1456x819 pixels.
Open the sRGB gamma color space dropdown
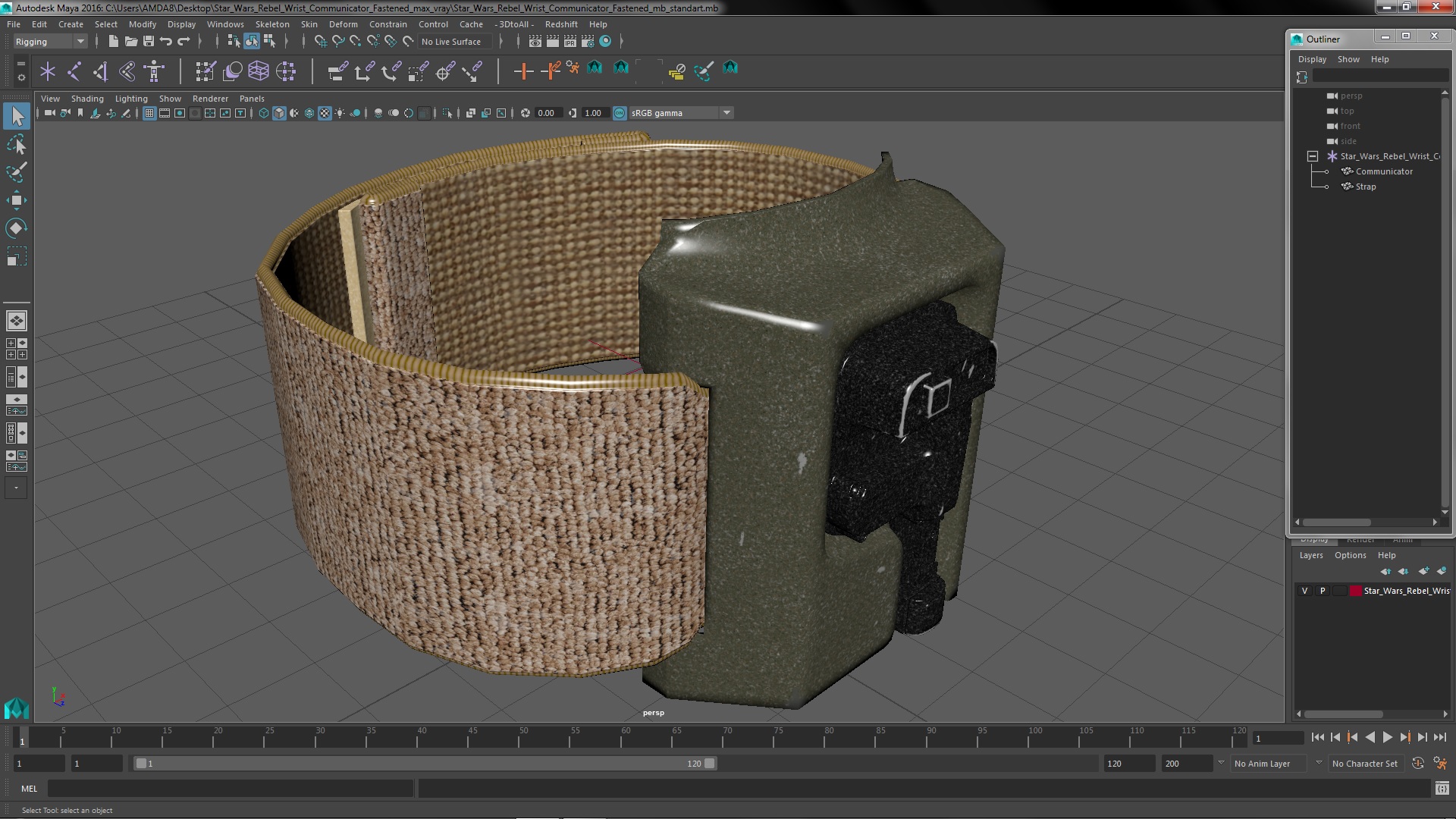click(681, 113)
